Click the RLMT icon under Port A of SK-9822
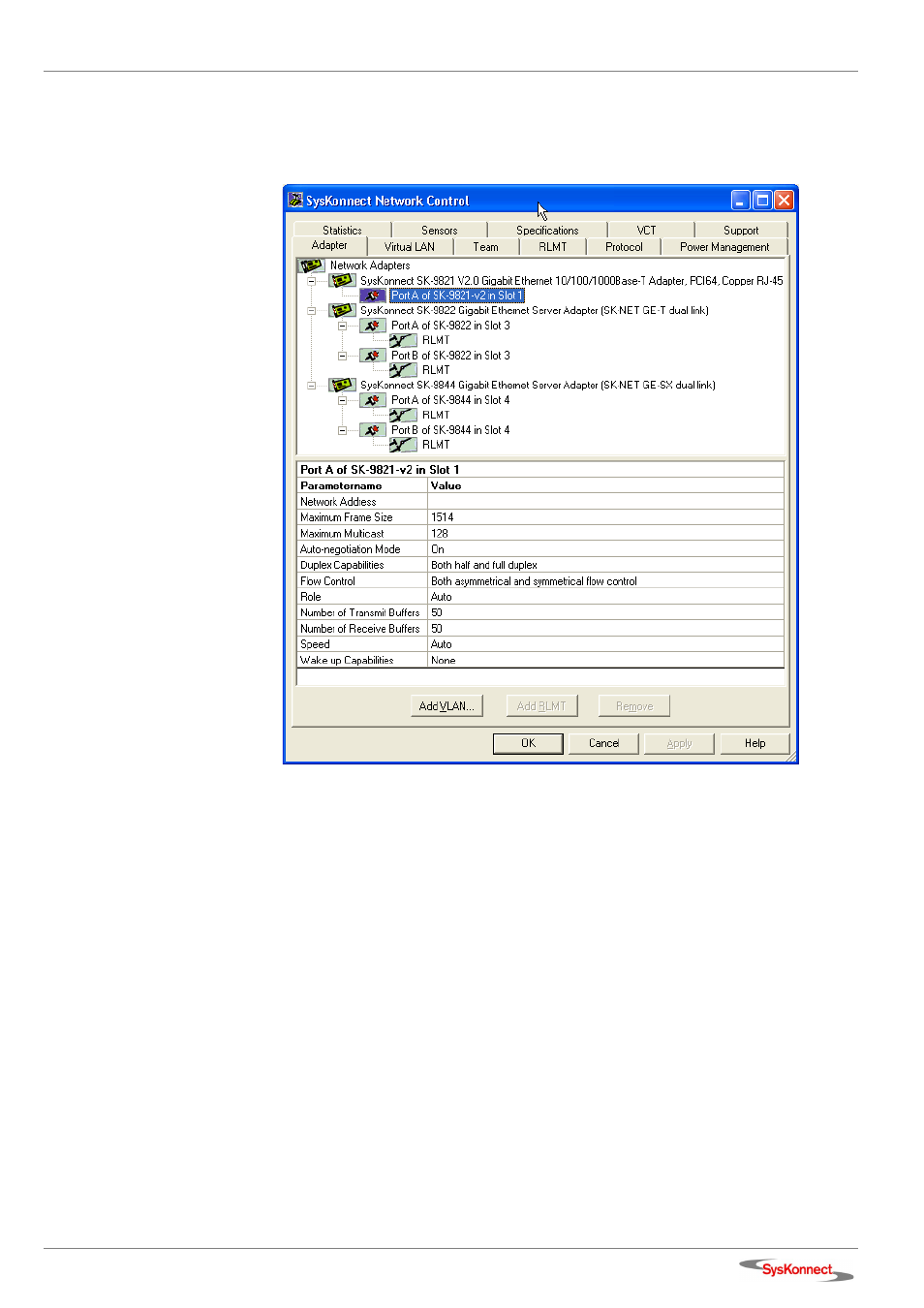This screenshot has height=1308, width=924. point(403,340)
